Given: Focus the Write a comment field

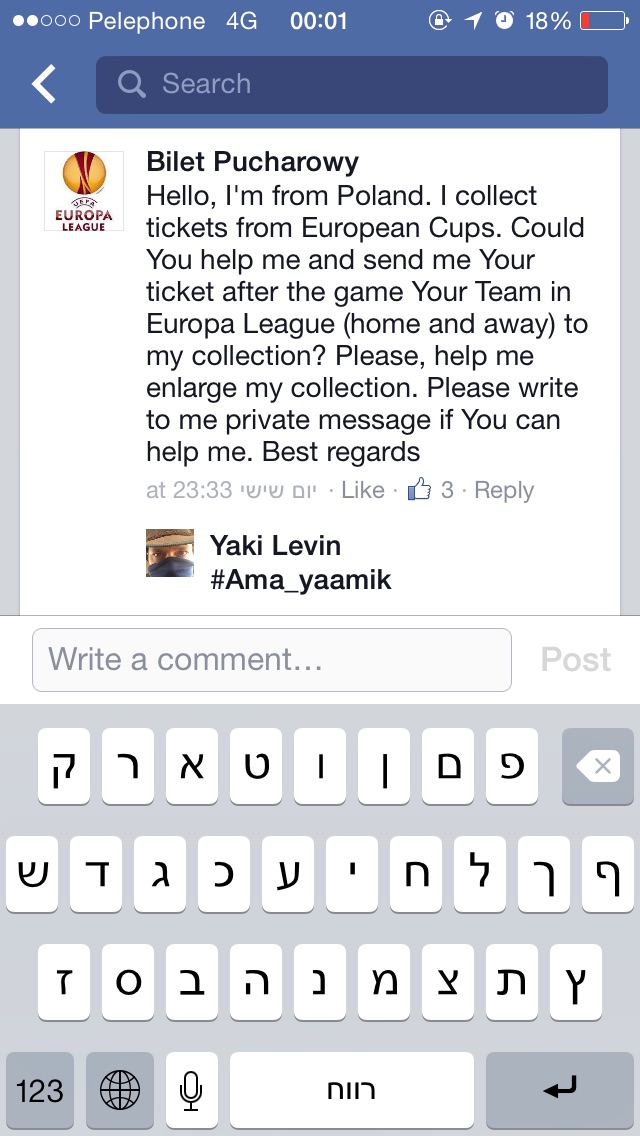Looking at the screenshot, I should pyautogui.click(x=272, y=659).
